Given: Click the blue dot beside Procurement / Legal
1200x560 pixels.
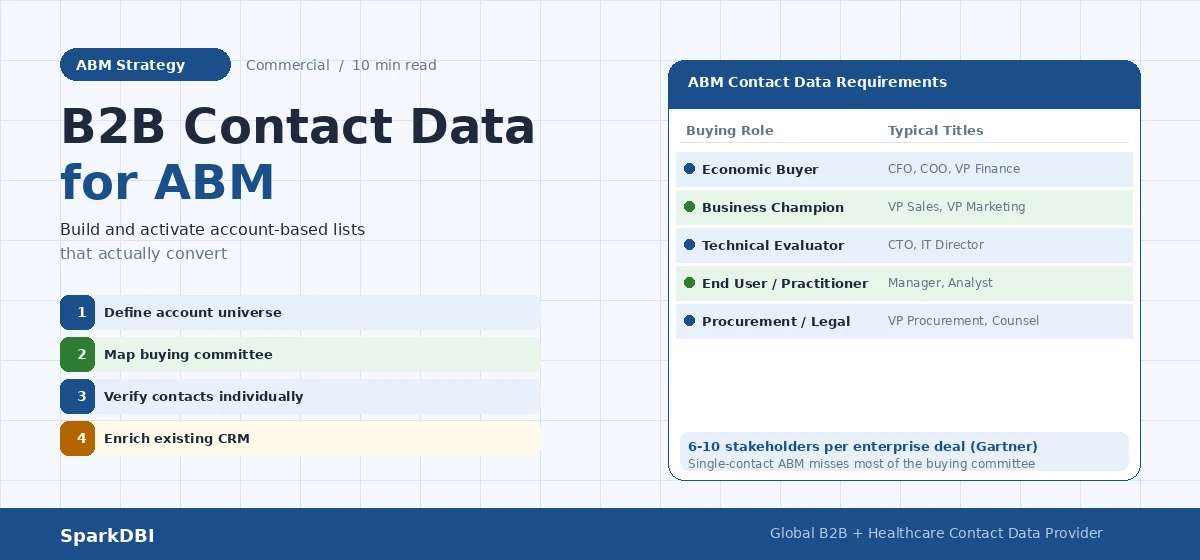Looking at the screenshot, I should coord(689,321).
